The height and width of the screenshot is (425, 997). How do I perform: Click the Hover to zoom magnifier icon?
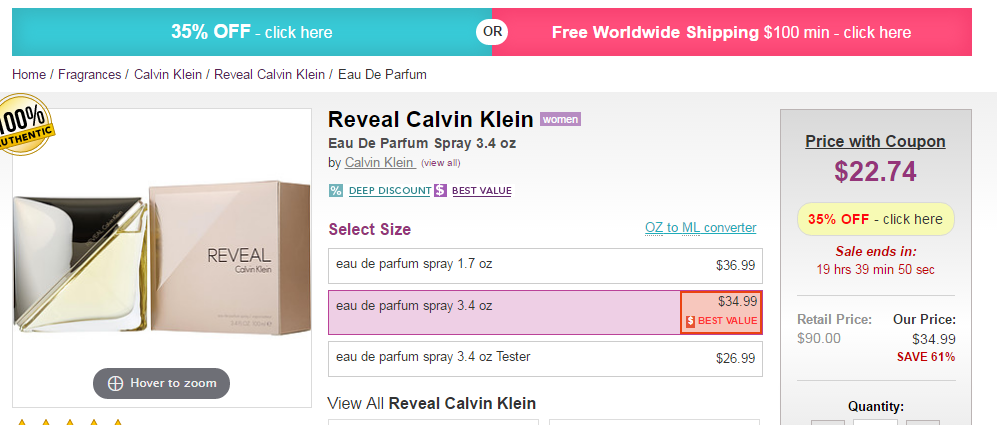(x=115, y=383)
